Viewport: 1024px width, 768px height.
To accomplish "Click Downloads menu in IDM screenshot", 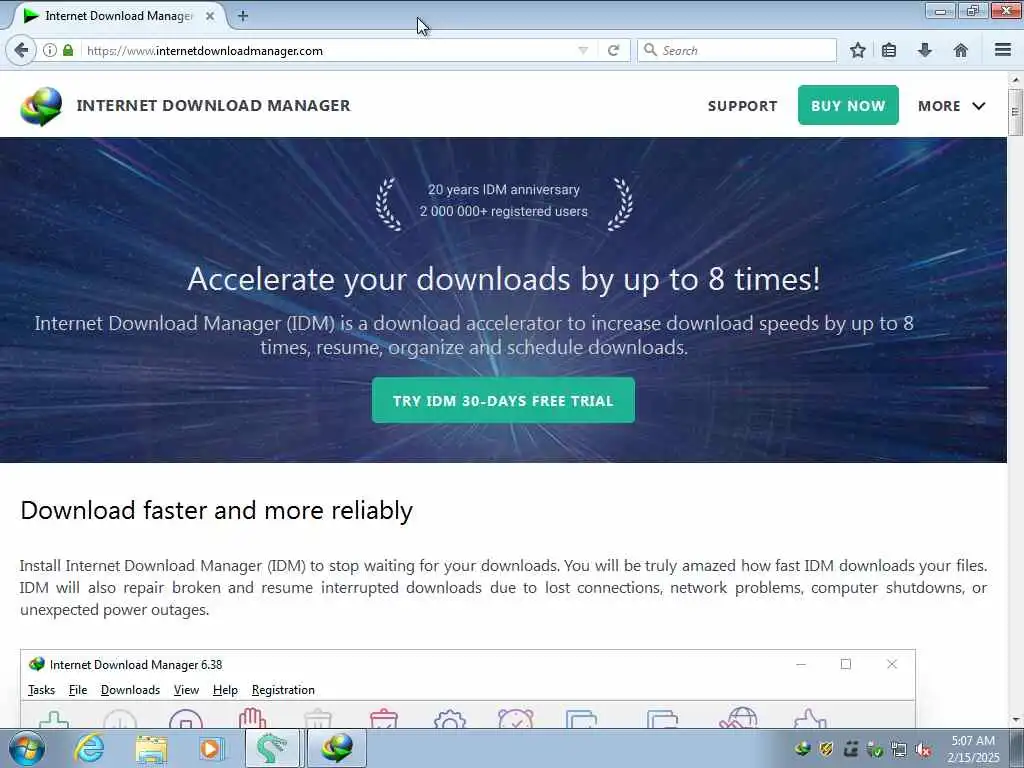I will (130, 690).
